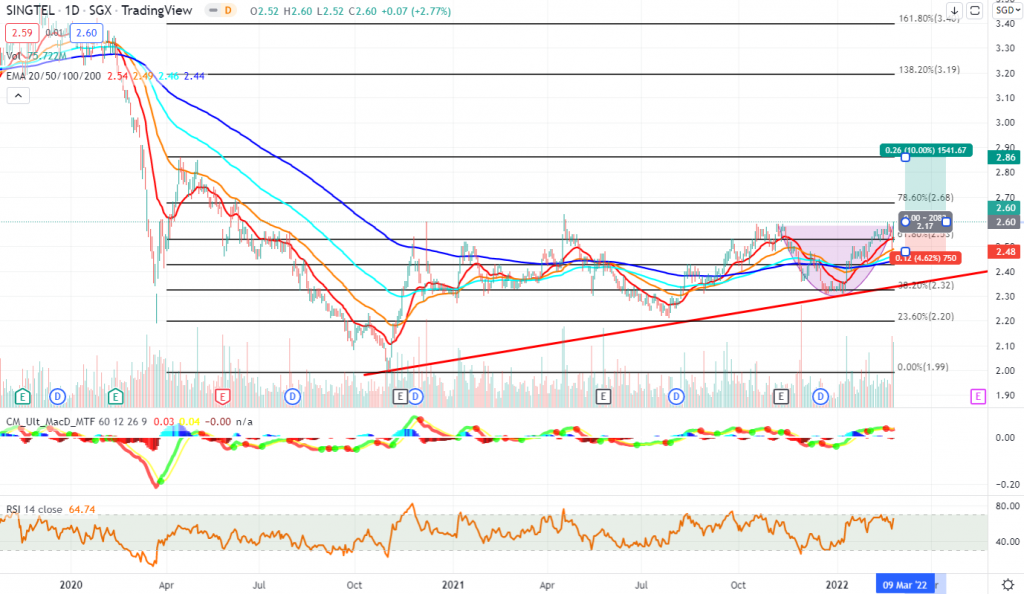Click the 38.20%(2.32) Fibonacci level label

tap(925, 285)
